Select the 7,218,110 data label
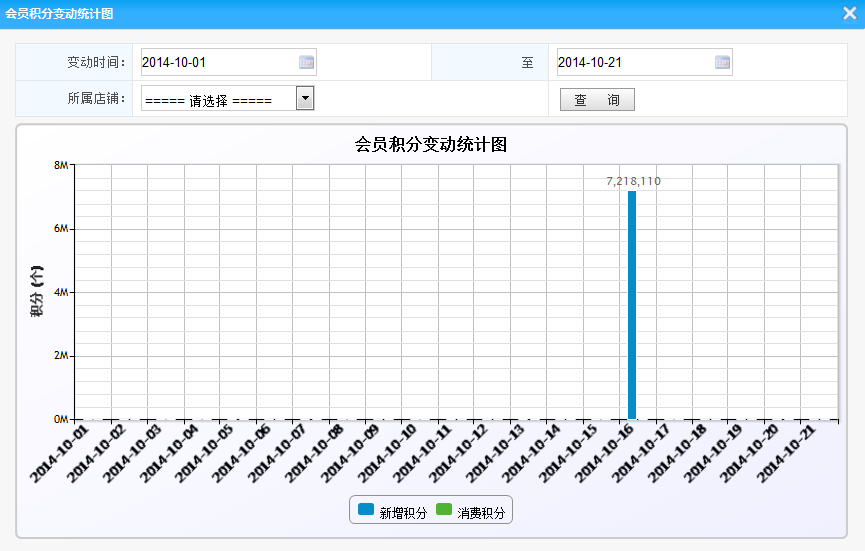 [633, 181]
